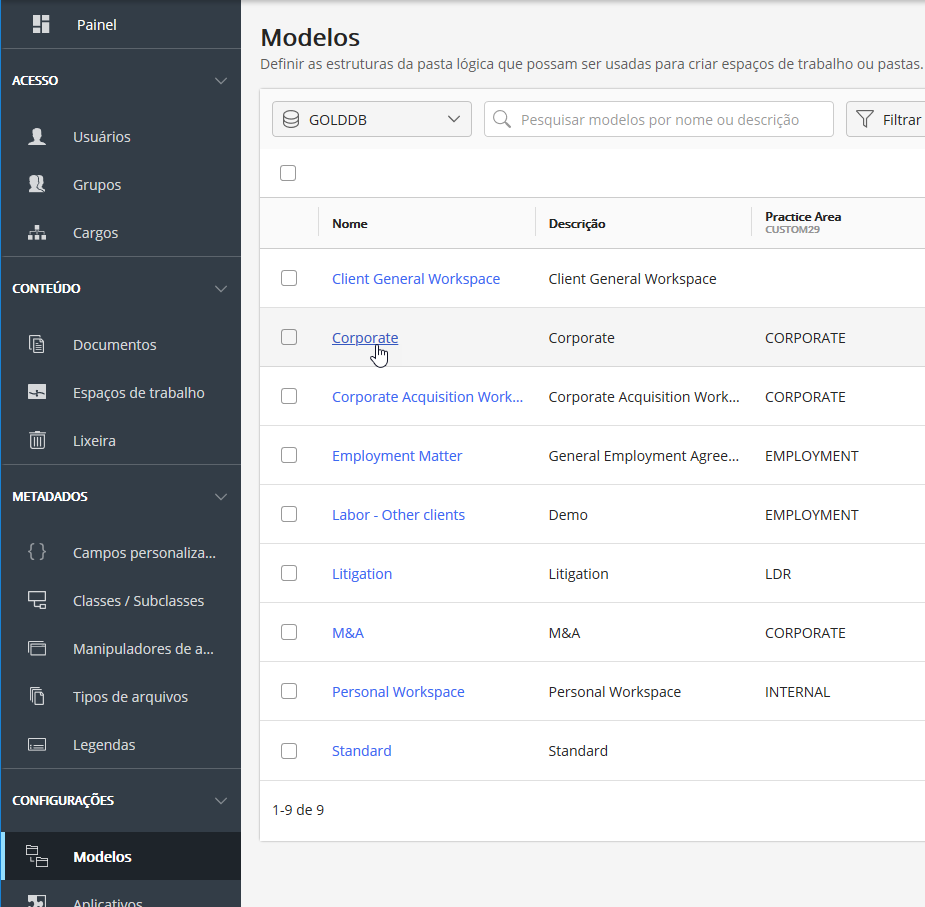Click the Painel dashboard icon
This screenshot has height=907, width=925.
[41, 24]
